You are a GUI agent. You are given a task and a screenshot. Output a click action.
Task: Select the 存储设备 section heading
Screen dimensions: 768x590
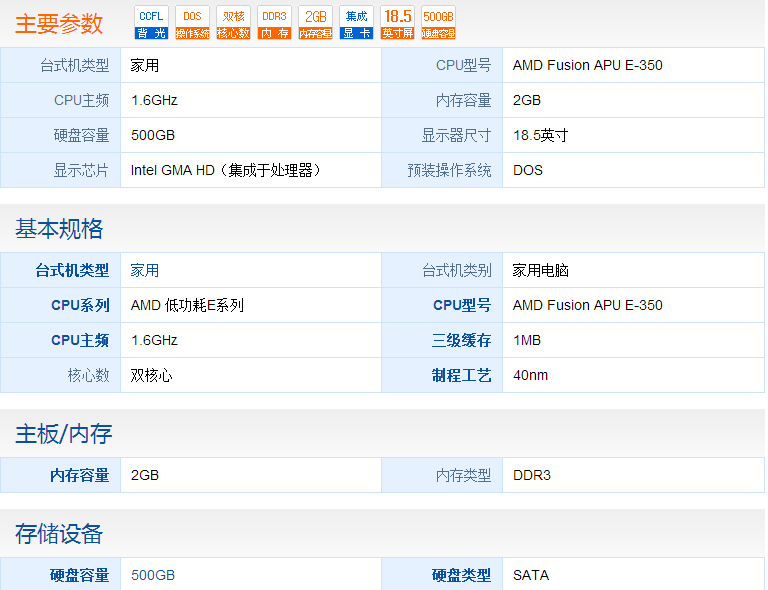click(59, 534)
